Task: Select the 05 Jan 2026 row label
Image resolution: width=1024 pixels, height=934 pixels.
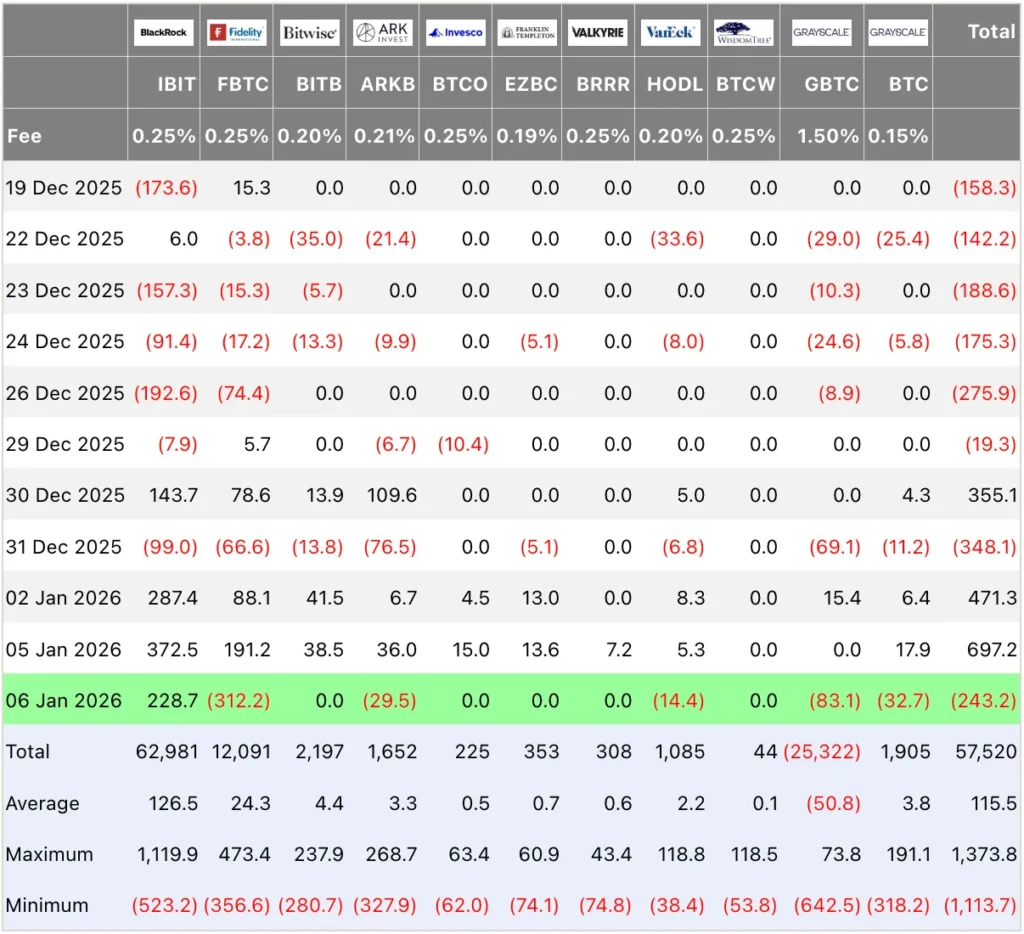Action: click(63, 650)
